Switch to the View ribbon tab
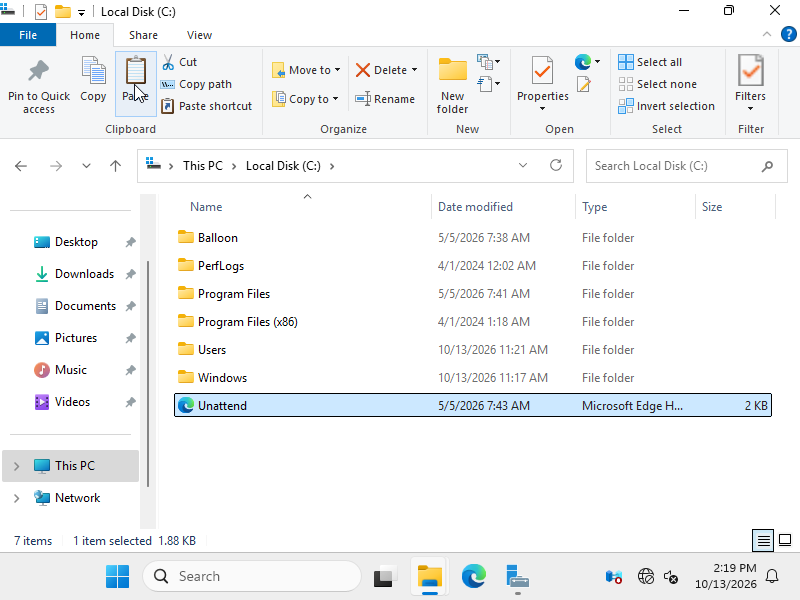The image size is (800, 600). [x=199, y=35]
